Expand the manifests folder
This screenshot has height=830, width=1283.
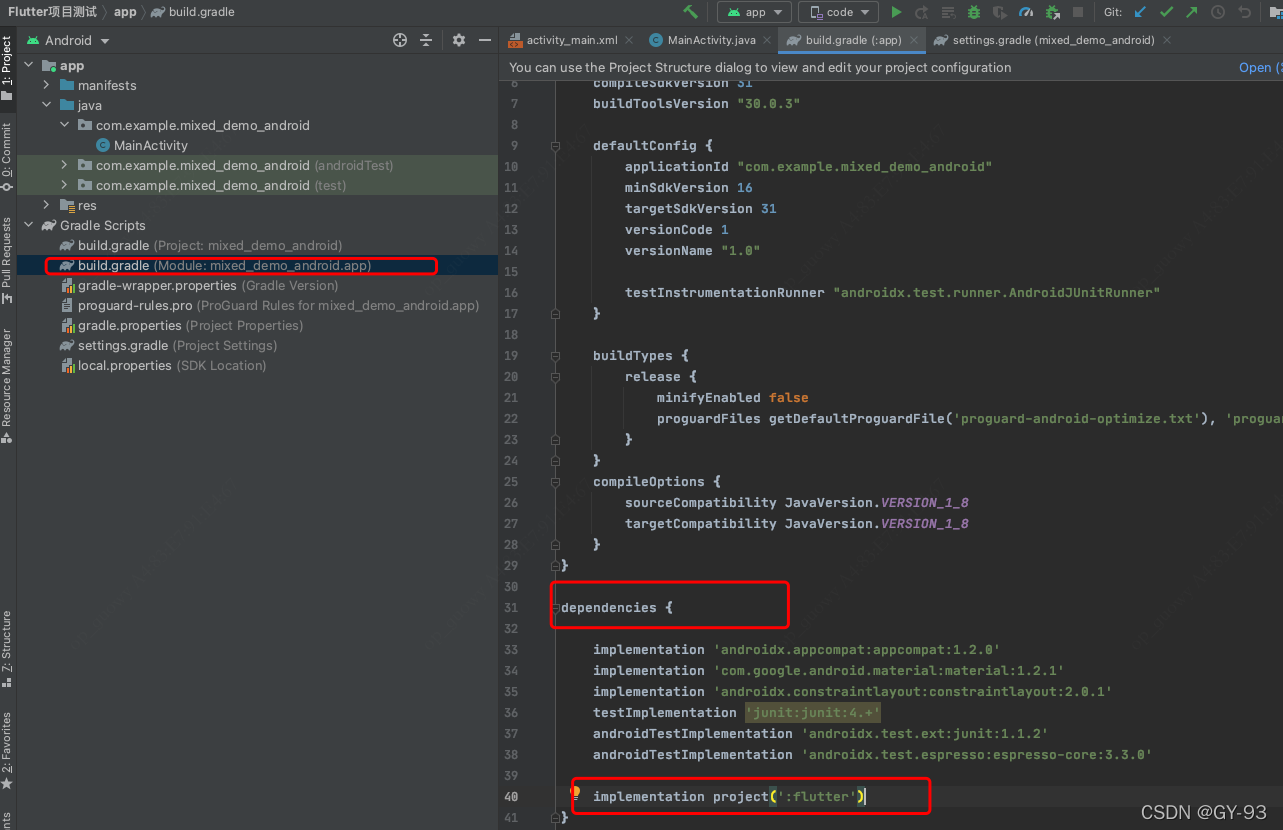(x=46, y=85)
